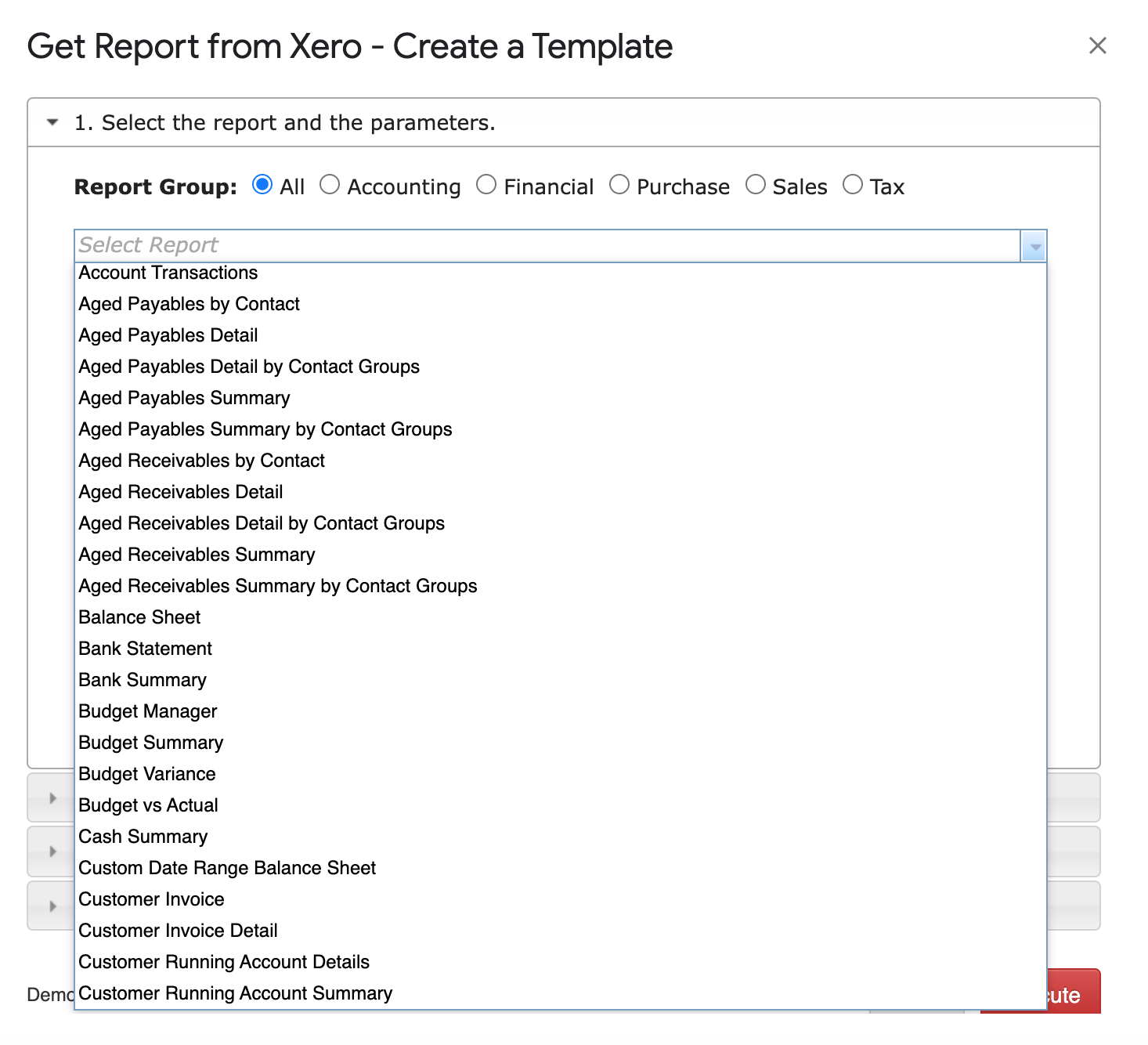The height and width of the screenshot is (1045, 1148).
Task: Expand the first collapsed section below the report list
Action: click(x=52, y=797)
